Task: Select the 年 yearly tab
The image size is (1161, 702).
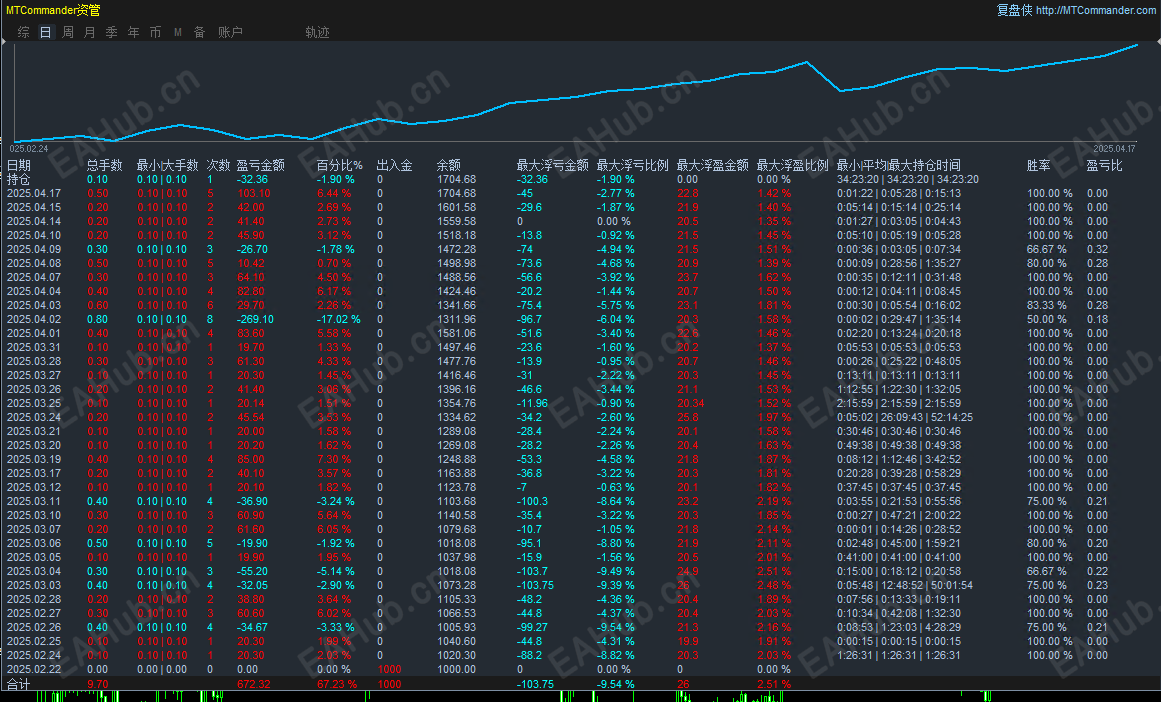Action: tap(133, 33)
